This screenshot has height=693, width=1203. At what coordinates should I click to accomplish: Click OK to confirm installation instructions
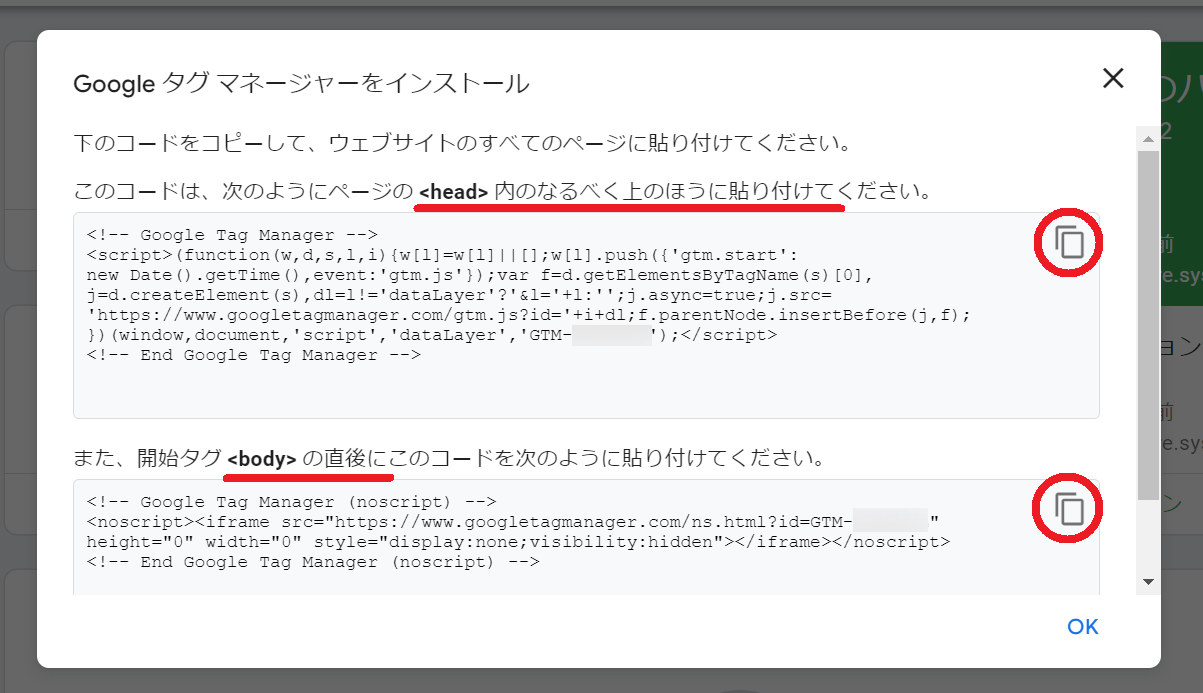(x=1082, y=626)
